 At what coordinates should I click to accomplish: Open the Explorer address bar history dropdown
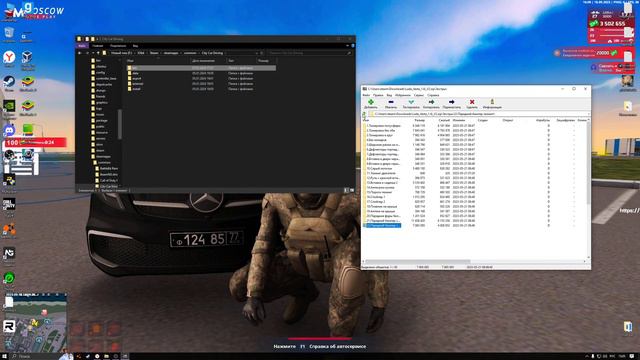tap(256, 53)
